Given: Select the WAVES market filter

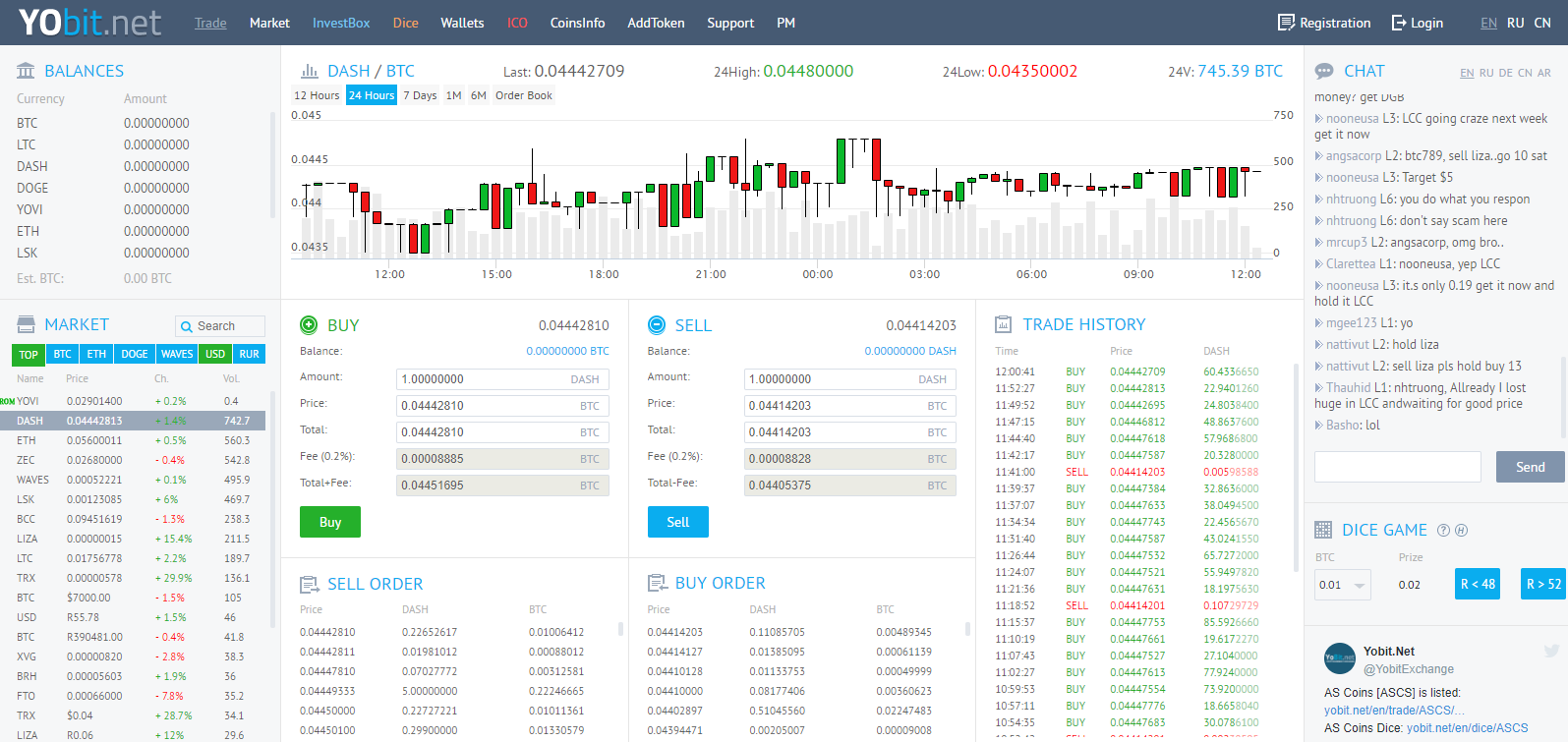Looking at the screenshot, I should [177, 354].
